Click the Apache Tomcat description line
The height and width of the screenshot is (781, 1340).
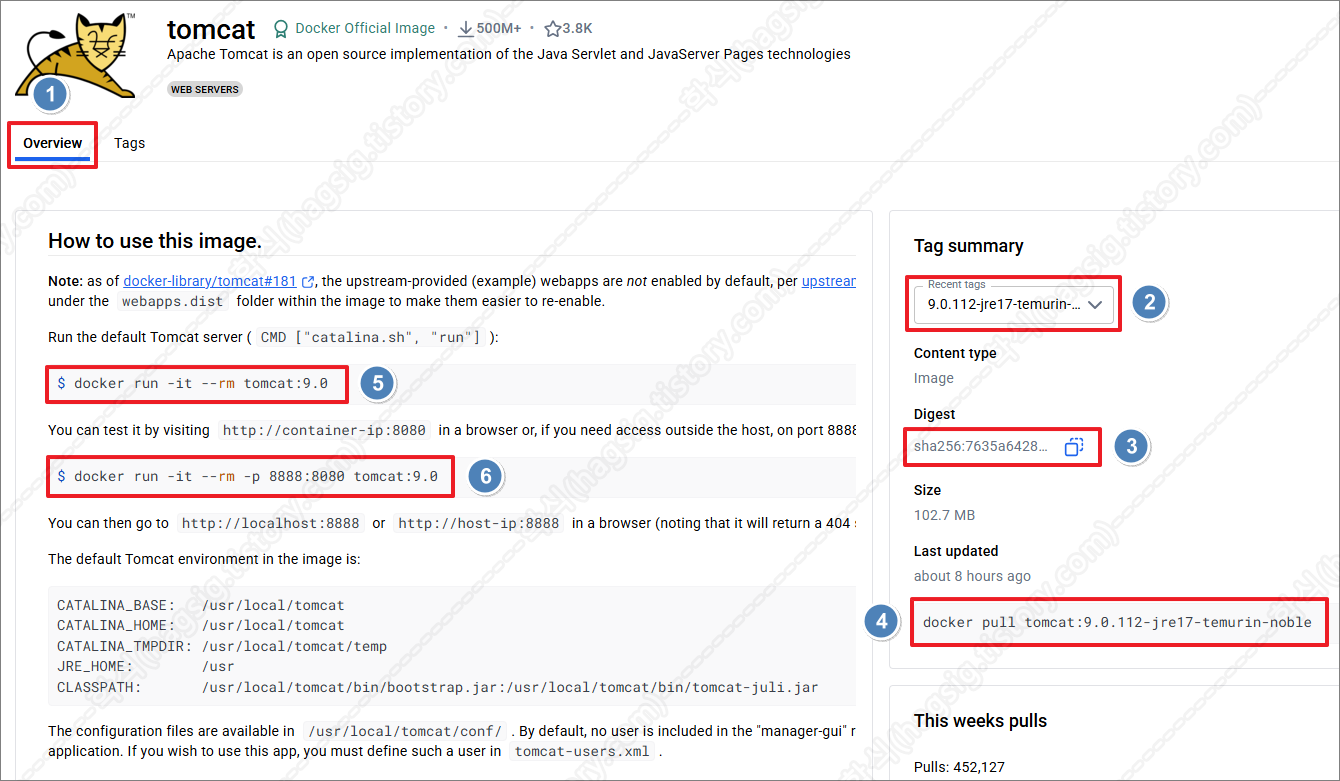509,54
